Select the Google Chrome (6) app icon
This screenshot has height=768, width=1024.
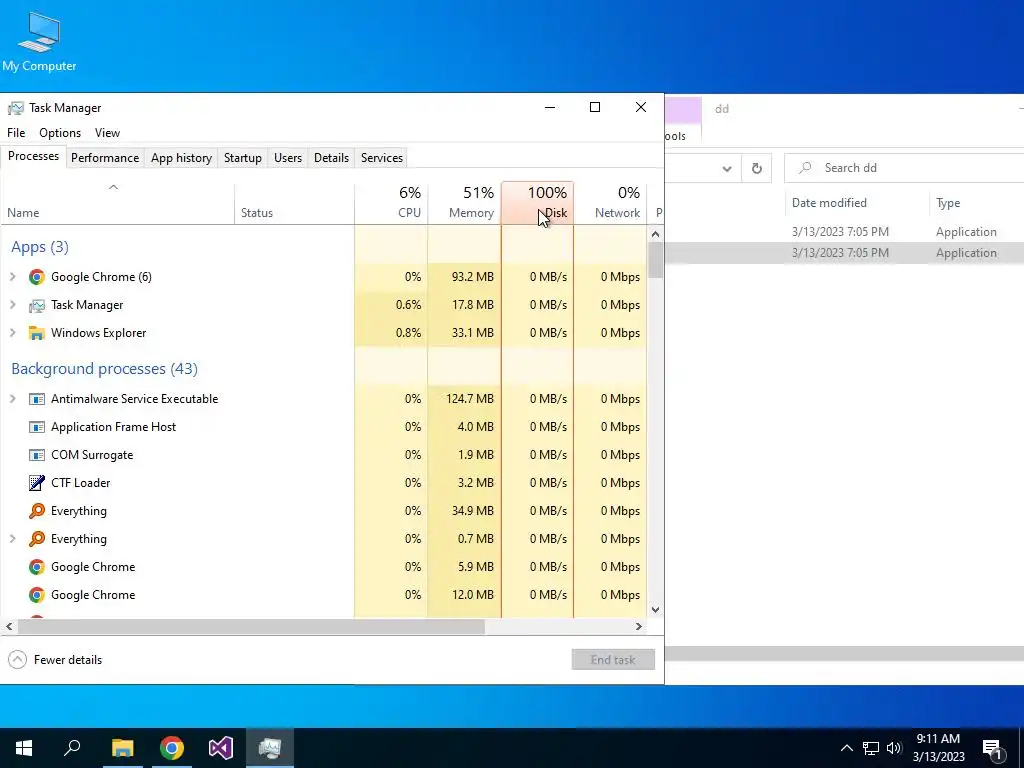coord(37,277)
